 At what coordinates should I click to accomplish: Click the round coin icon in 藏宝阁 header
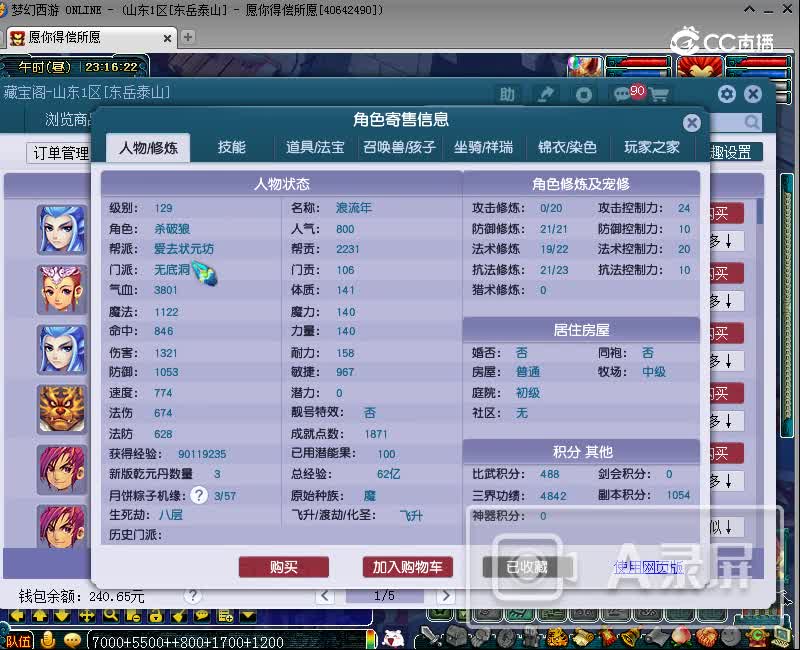click(584, 95)
